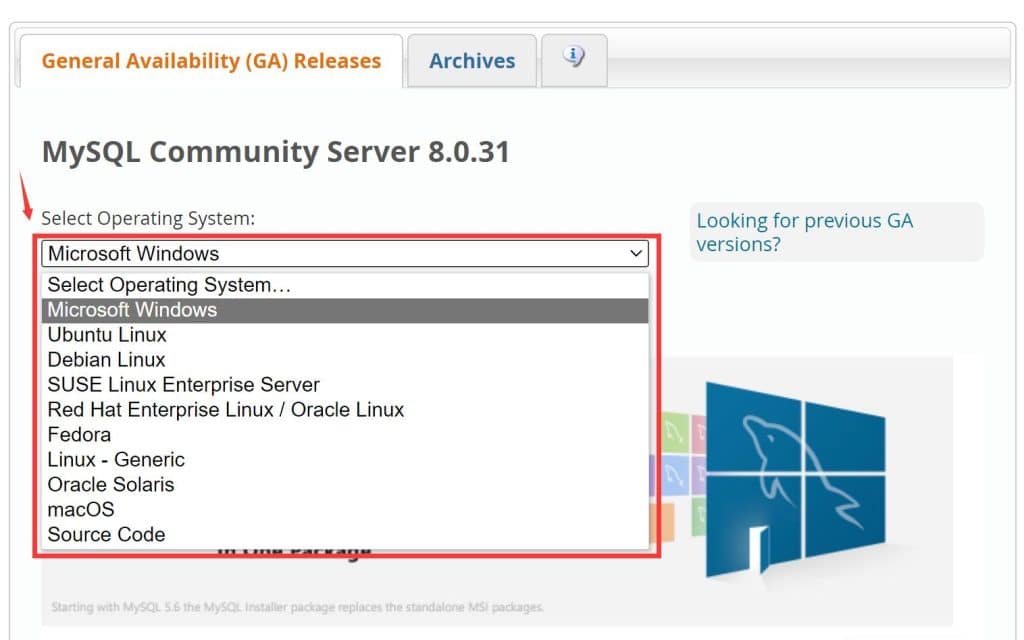The height and width of the screenshot is (640, 1024).
Task: Switch to the Archives tab
Action: (x=472, y=61)
